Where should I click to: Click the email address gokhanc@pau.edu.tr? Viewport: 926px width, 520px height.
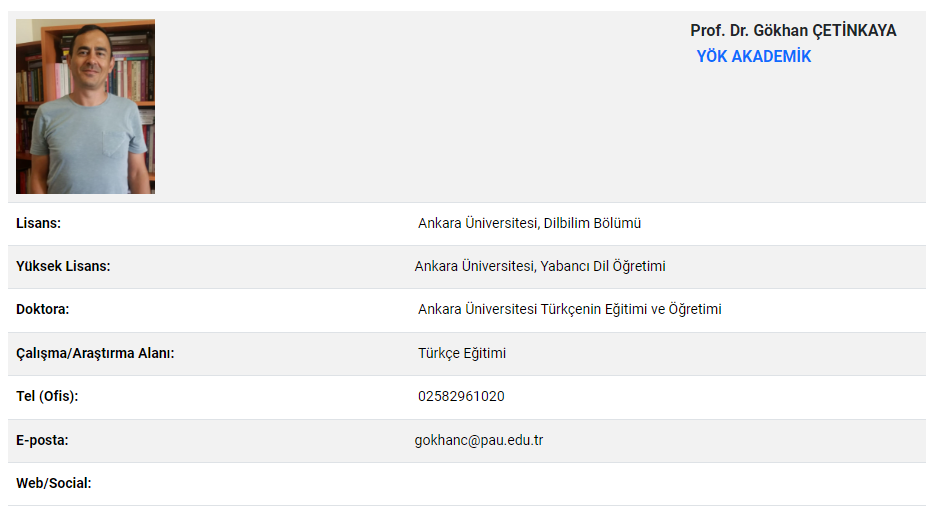pyautogui.click(x=479, y=440)
